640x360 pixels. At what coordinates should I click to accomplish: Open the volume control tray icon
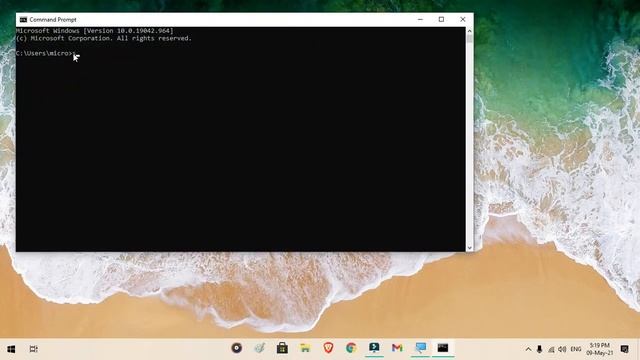pyautogui.click(x=562, y=349)
